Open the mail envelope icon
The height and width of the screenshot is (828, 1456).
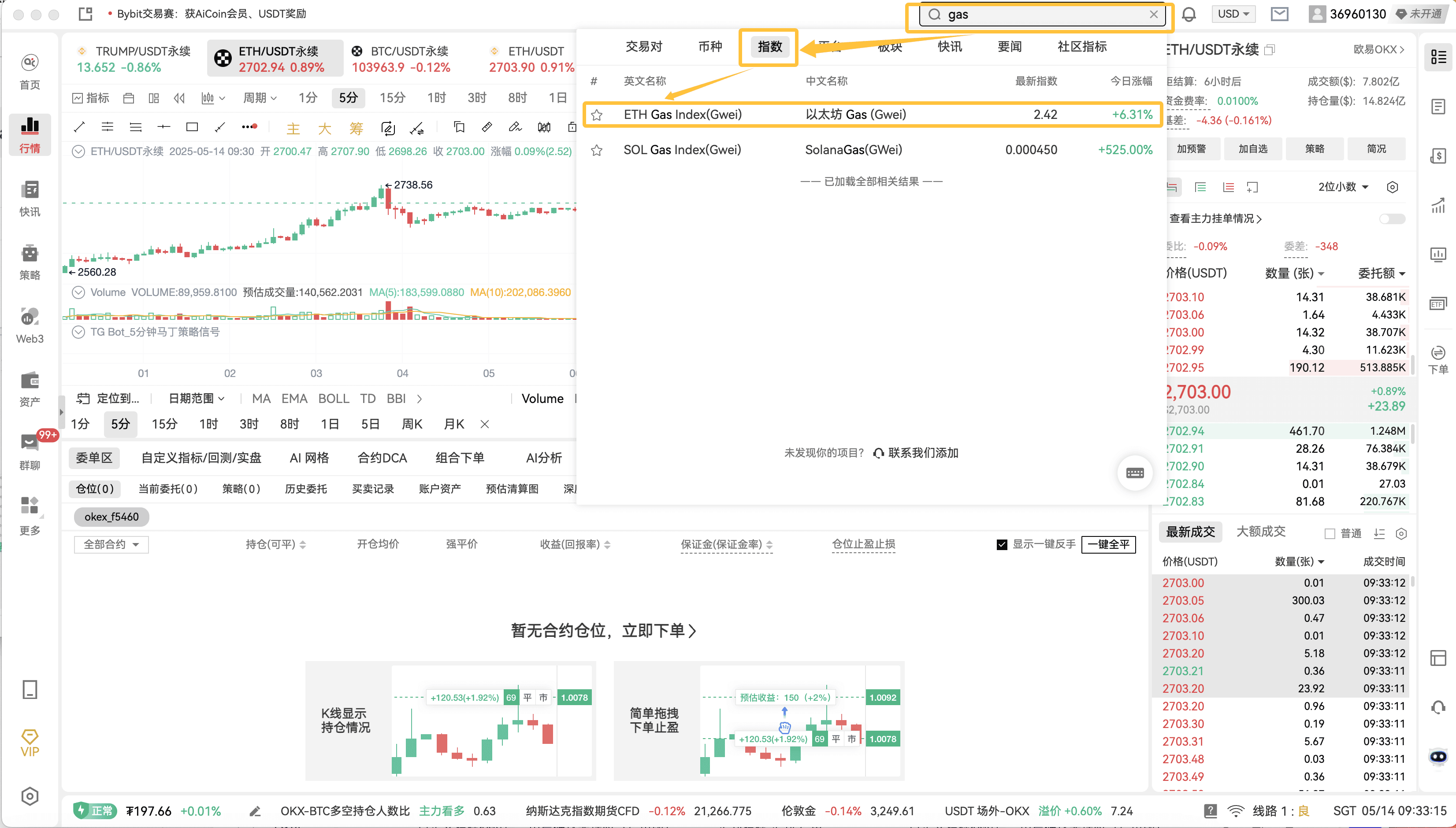click(x=1279, y=14)
